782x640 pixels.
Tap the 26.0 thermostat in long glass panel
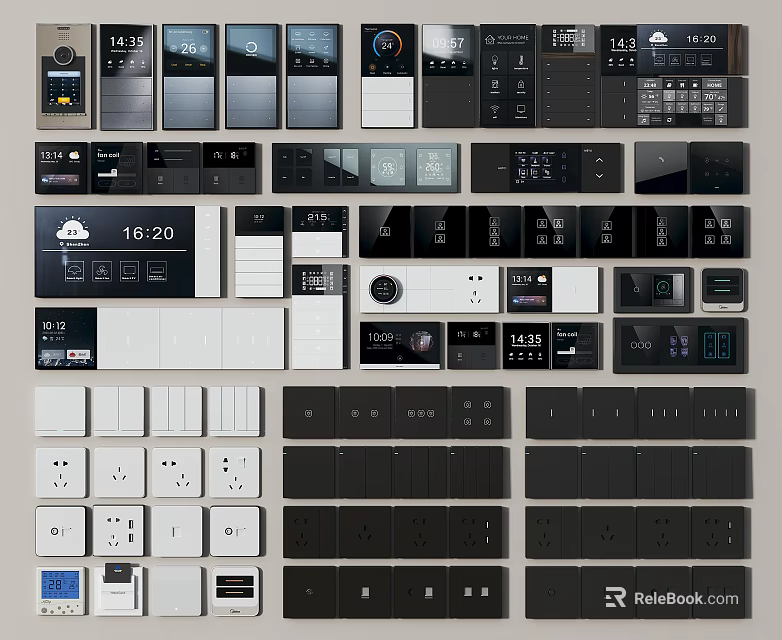point(433,167)
